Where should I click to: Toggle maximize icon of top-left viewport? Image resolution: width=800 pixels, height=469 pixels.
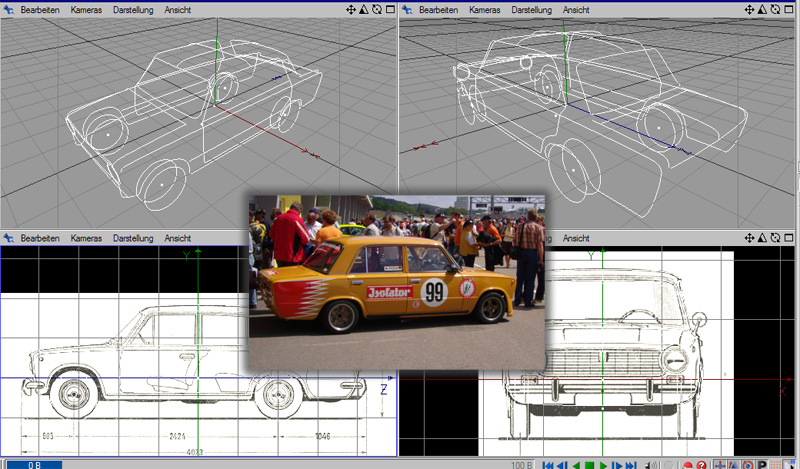coord(389,9)
